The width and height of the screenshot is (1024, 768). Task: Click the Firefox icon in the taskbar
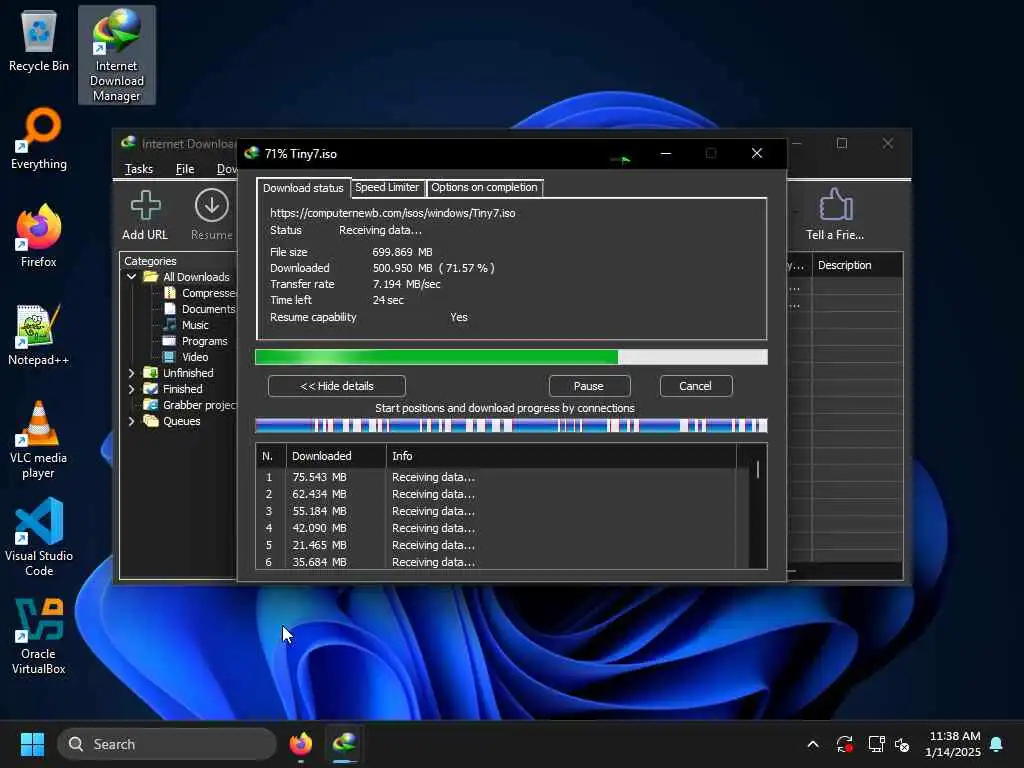tap(300, 744)
